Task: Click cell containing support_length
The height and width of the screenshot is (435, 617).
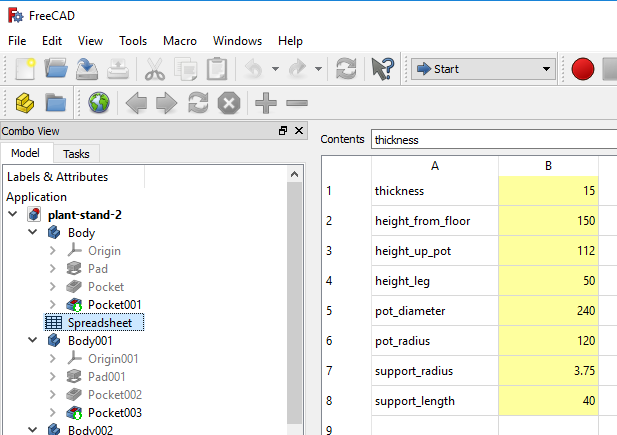Action: pos(435,401)
